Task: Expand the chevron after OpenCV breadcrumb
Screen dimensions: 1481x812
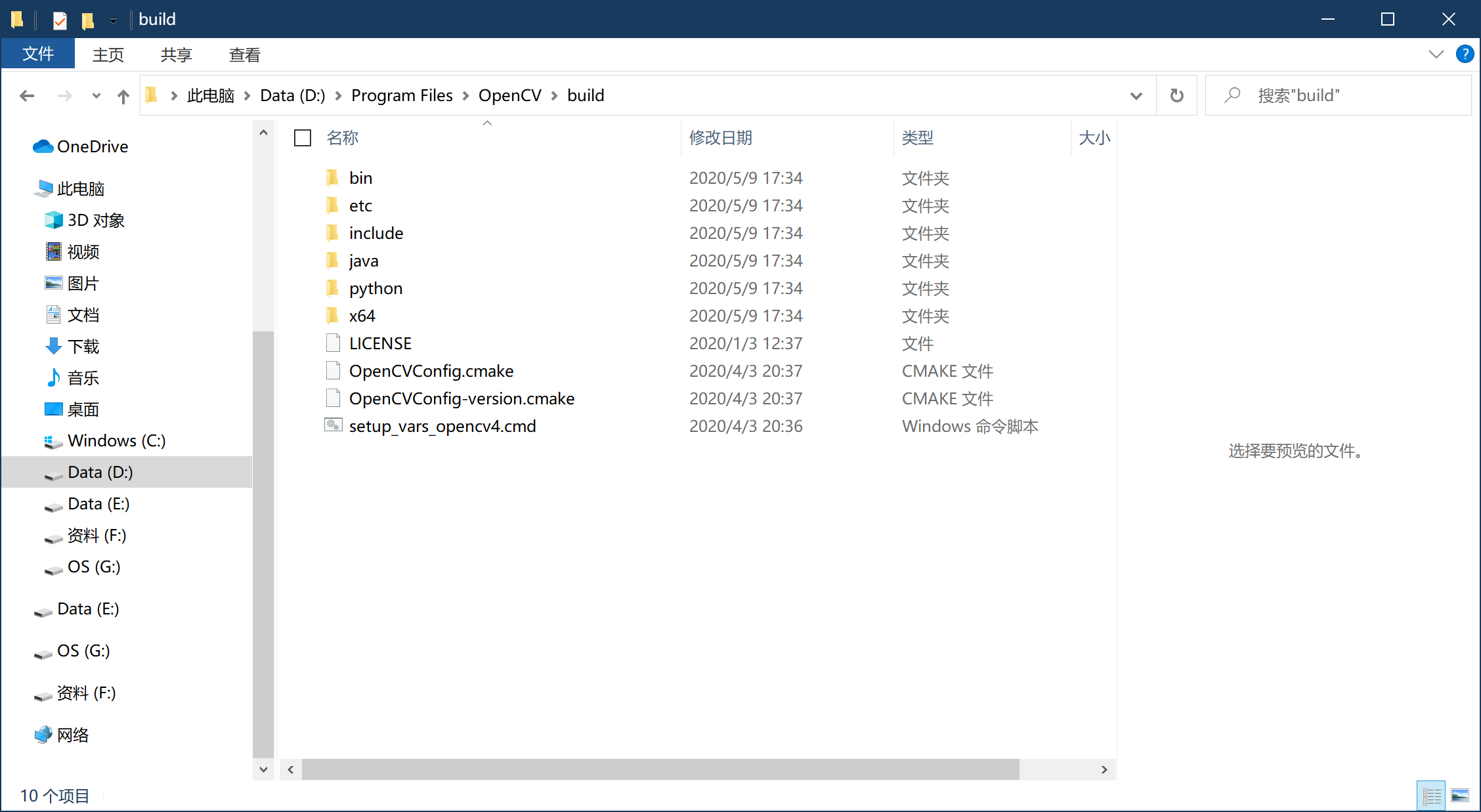Action: tap(554, 96)
